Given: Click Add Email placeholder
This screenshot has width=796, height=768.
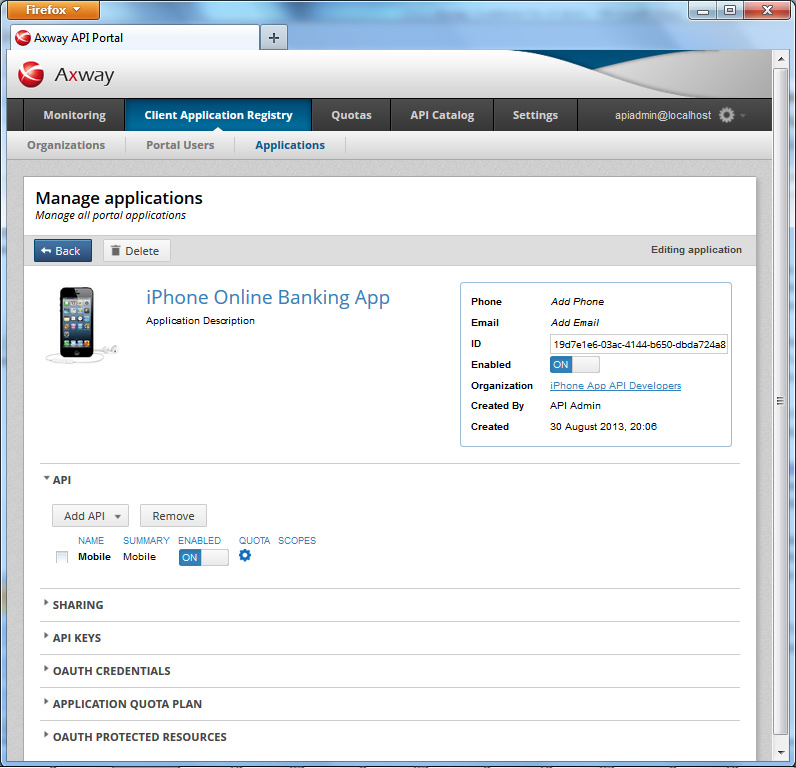Looking at the screenshot, I should point(575,322).
